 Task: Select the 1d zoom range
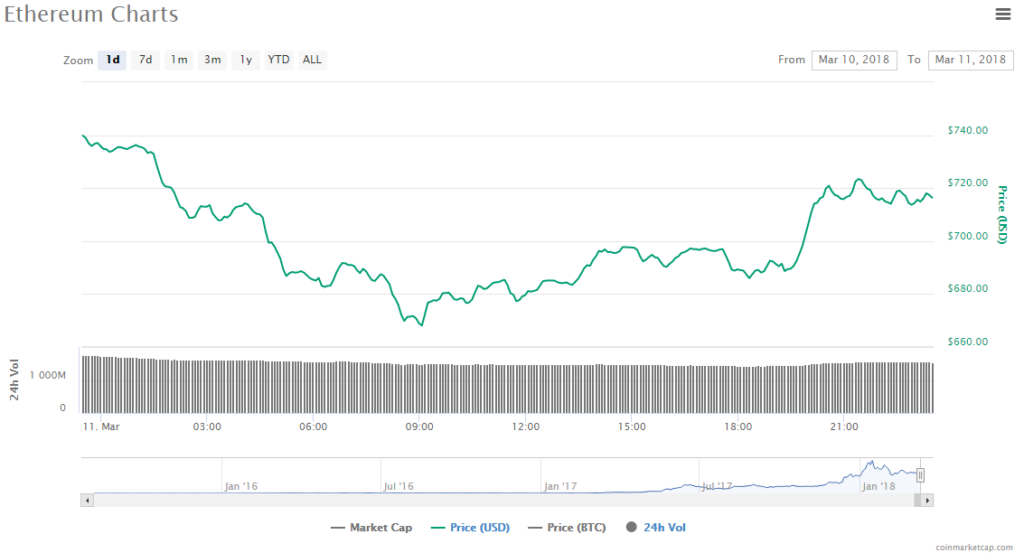[113, 60]
